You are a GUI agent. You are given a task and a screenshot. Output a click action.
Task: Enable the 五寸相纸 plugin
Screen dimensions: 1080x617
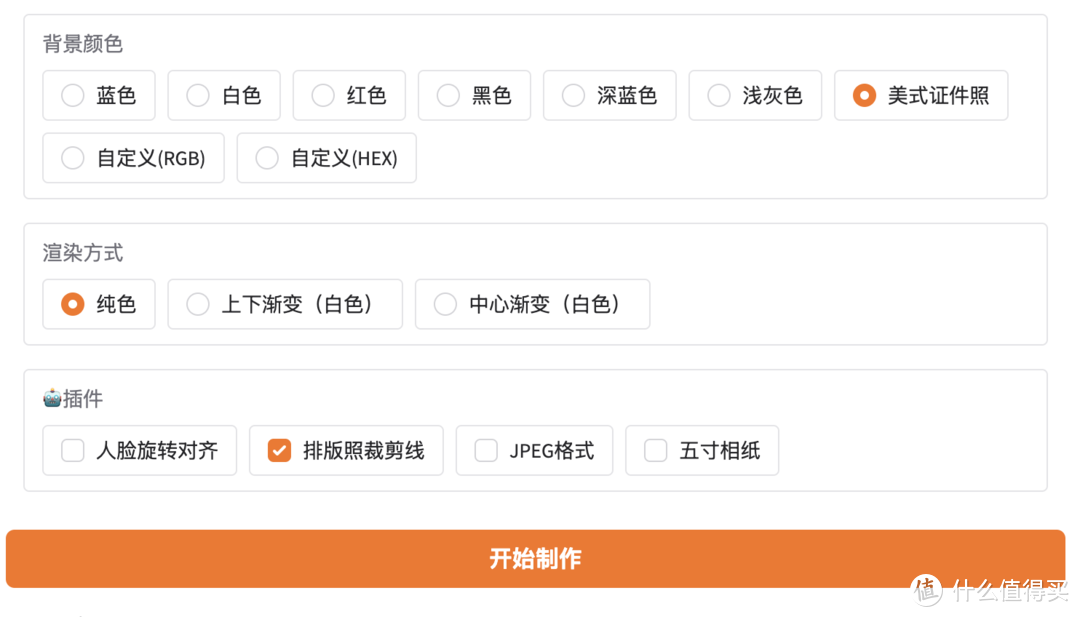701,450
